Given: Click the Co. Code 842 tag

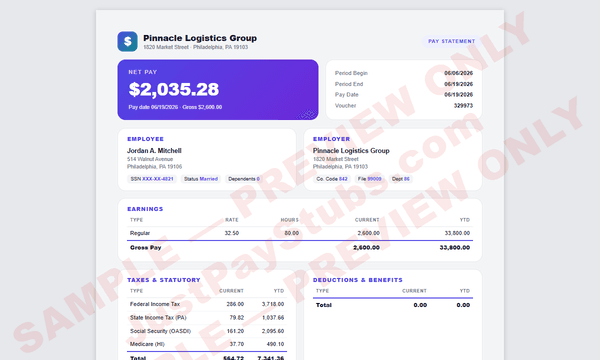Looking at the screenshot, I should 332,179.
